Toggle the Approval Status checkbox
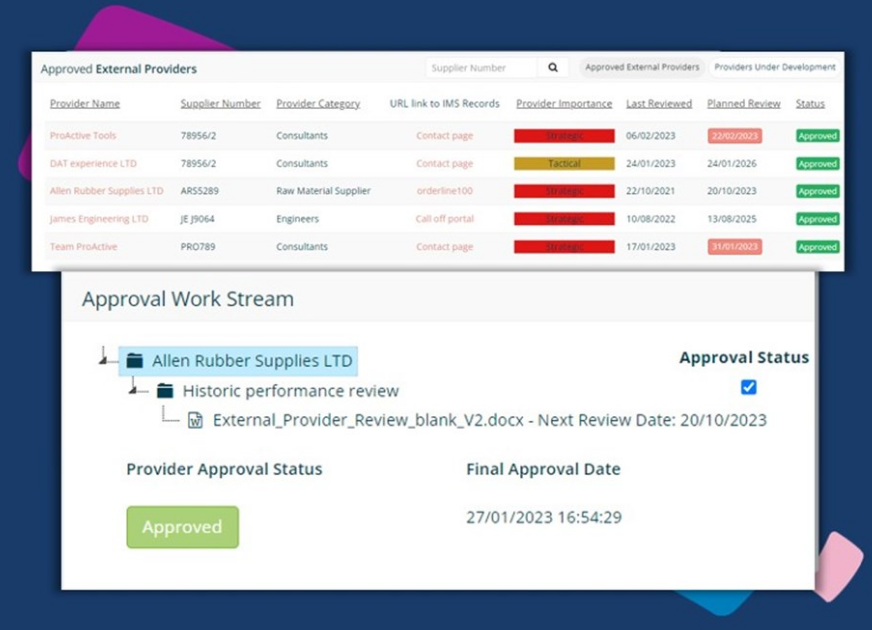 [748, 387]
